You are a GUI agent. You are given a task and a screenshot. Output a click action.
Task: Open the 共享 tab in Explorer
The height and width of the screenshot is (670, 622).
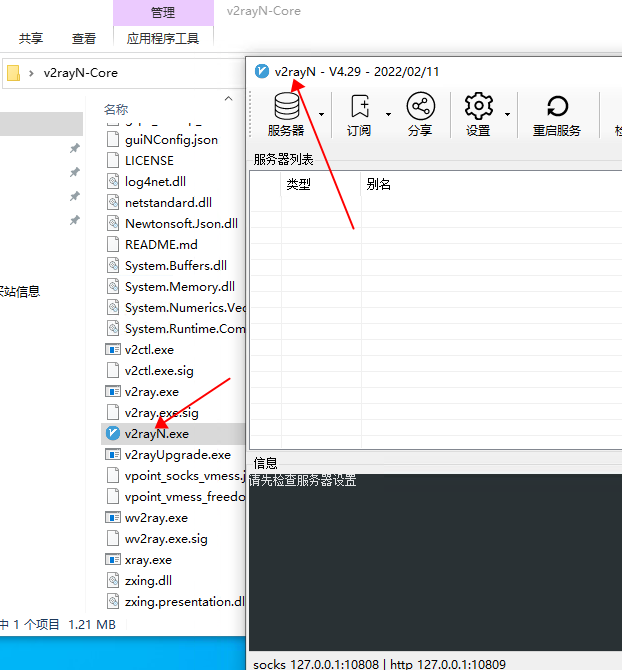(x=31, y=38)
